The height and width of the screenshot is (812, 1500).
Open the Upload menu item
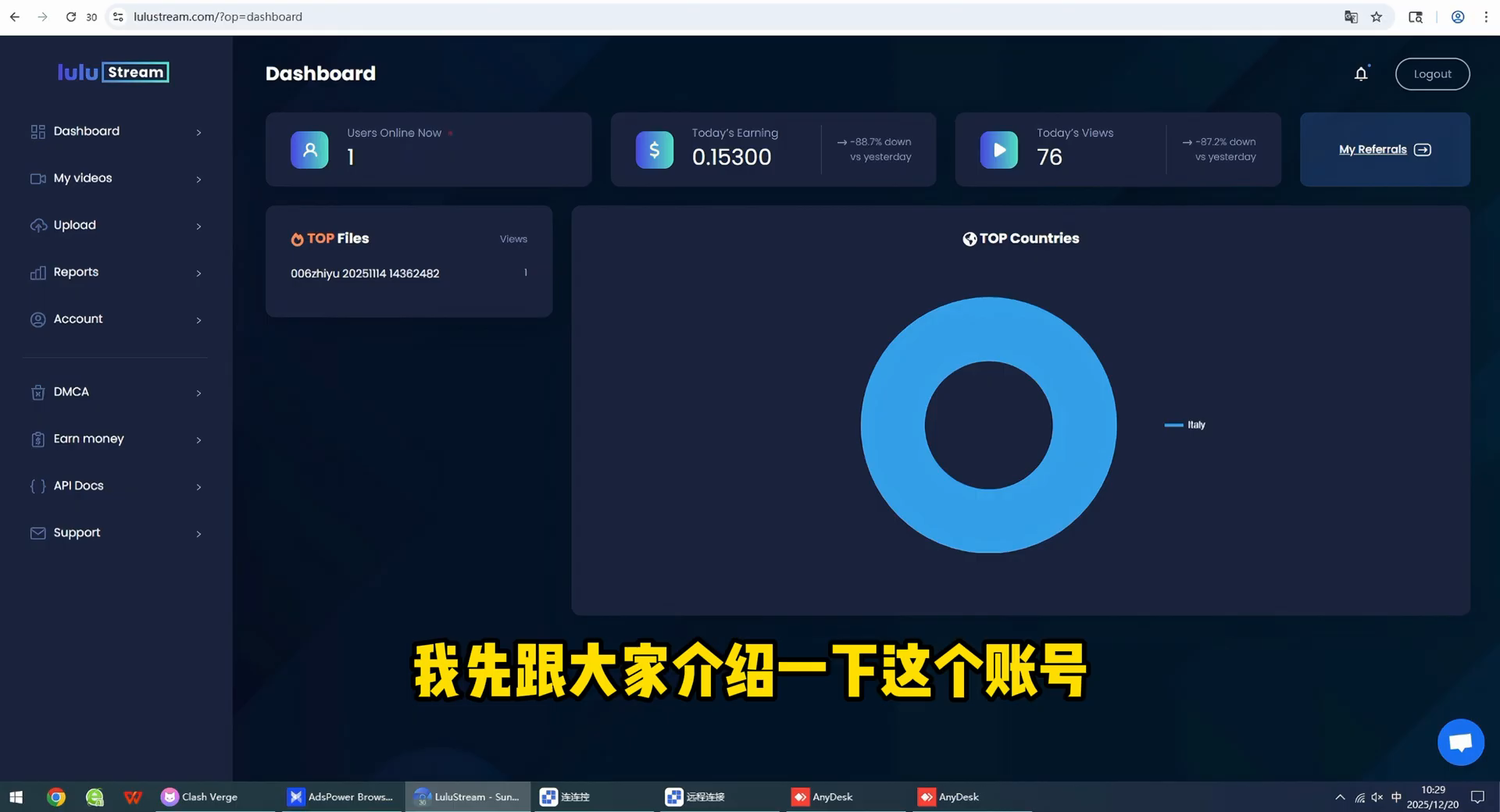pos(116,225)
